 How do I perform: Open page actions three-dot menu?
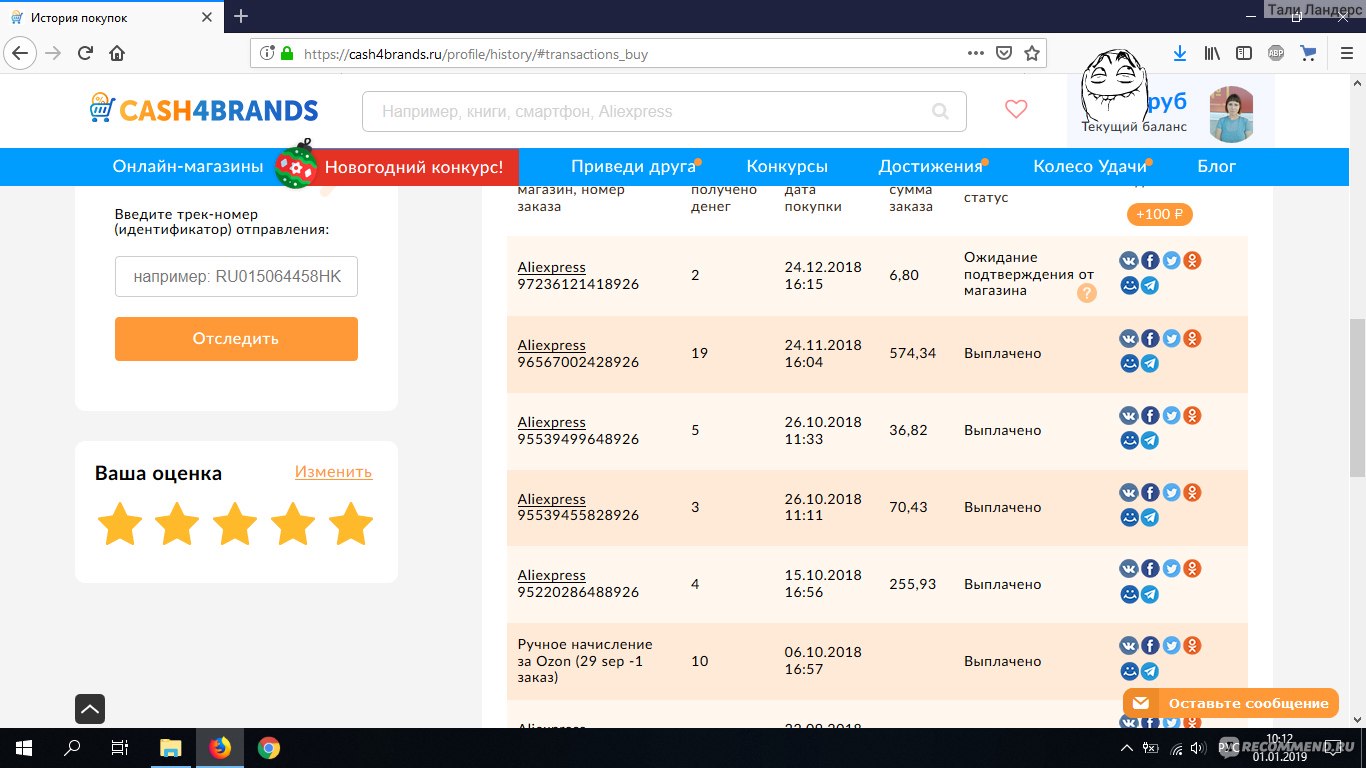coord(976,53)
